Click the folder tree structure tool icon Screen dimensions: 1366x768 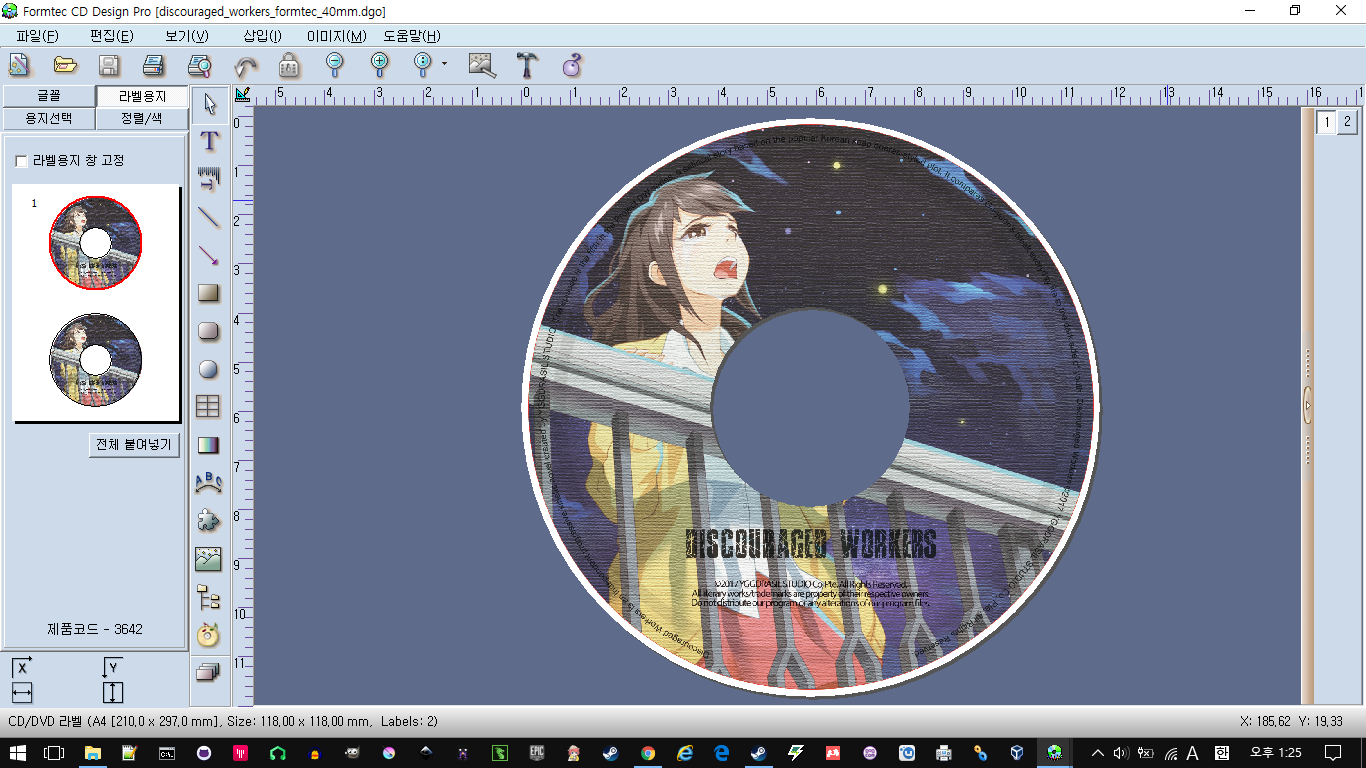click(209, 596)
